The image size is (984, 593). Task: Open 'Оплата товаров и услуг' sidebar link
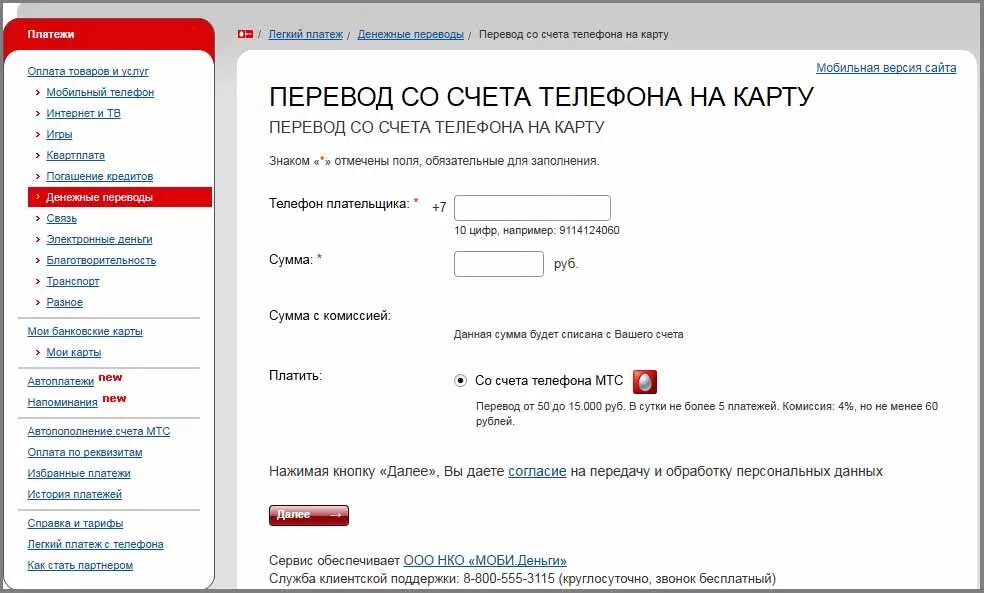[88, 72]
